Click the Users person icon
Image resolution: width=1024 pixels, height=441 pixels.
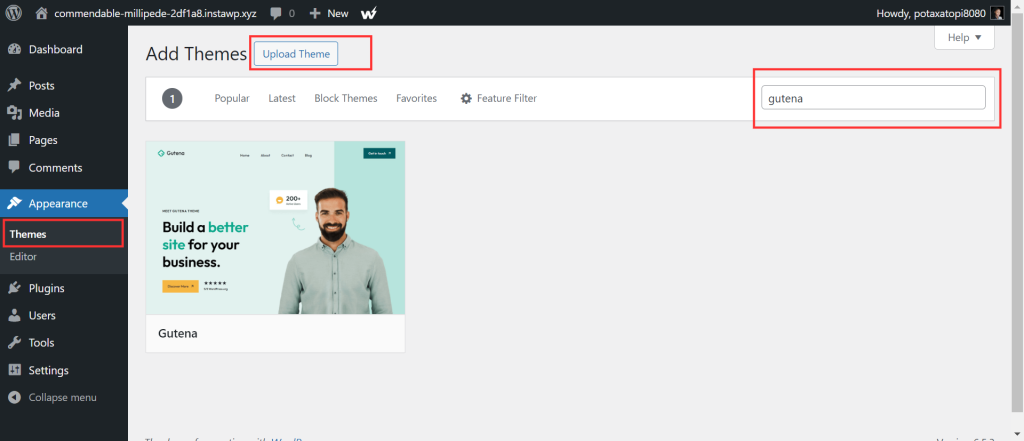[14, 316]
